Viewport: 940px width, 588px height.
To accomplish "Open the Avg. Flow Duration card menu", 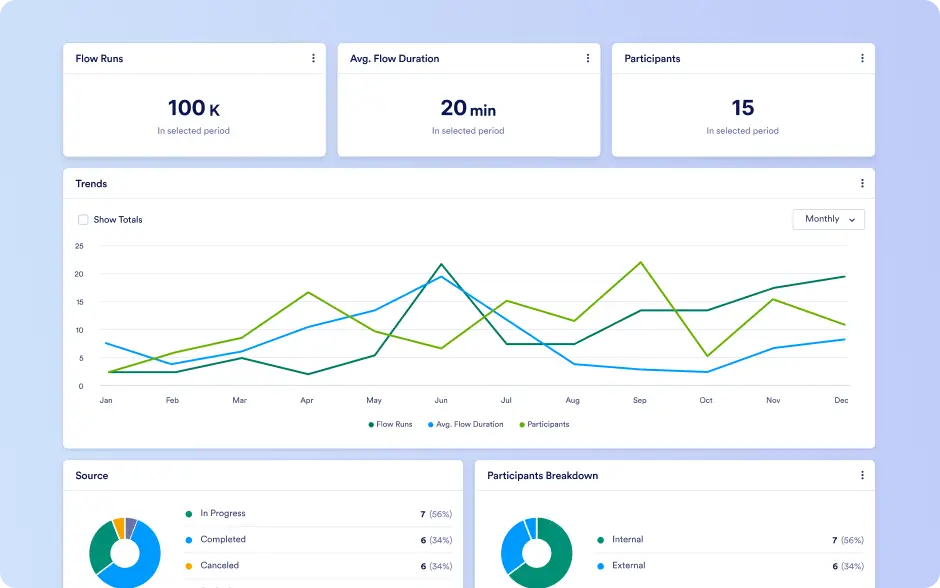I will pos(588,58).
